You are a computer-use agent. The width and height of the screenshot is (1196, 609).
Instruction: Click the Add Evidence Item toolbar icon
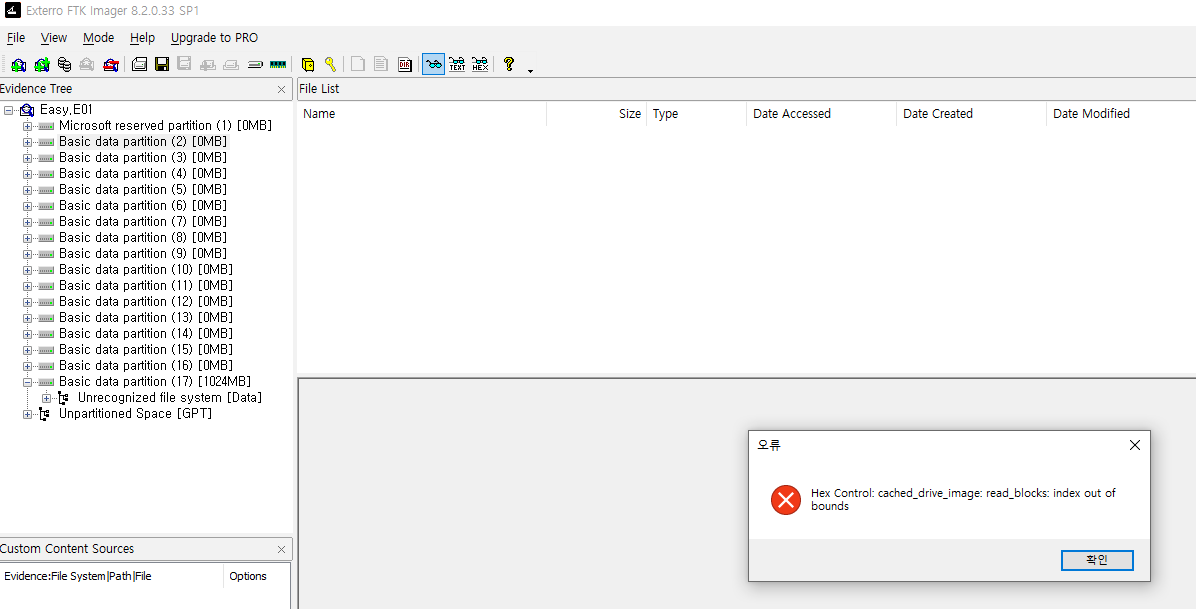[18, 65]
